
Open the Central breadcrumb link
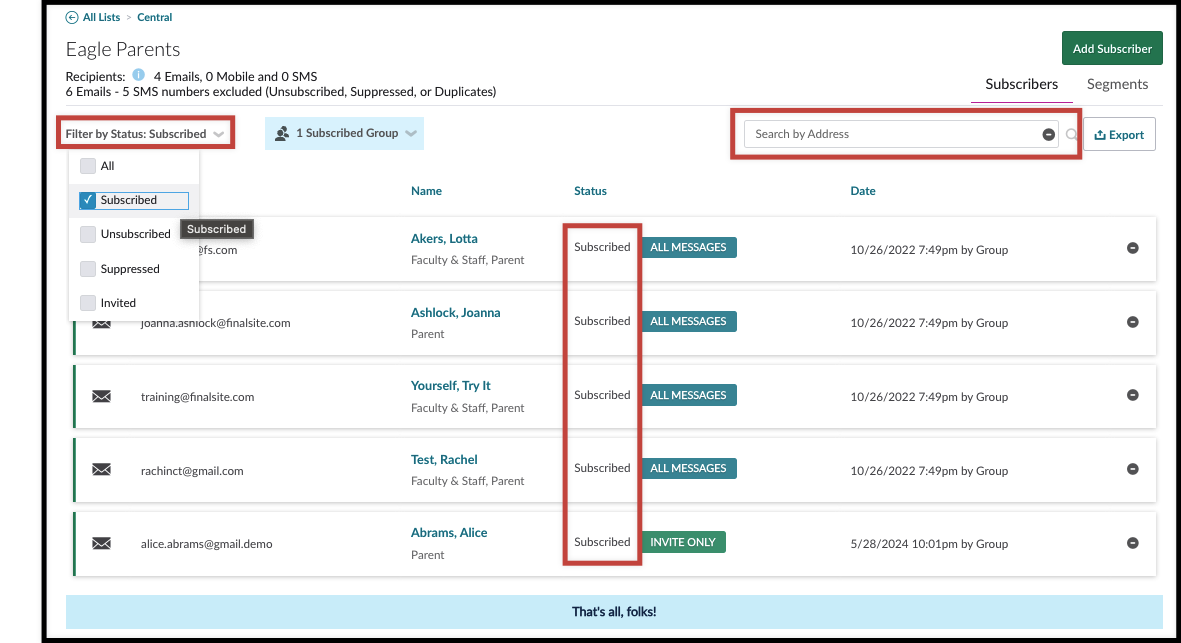pyautogui.click(x=154, y=17)
